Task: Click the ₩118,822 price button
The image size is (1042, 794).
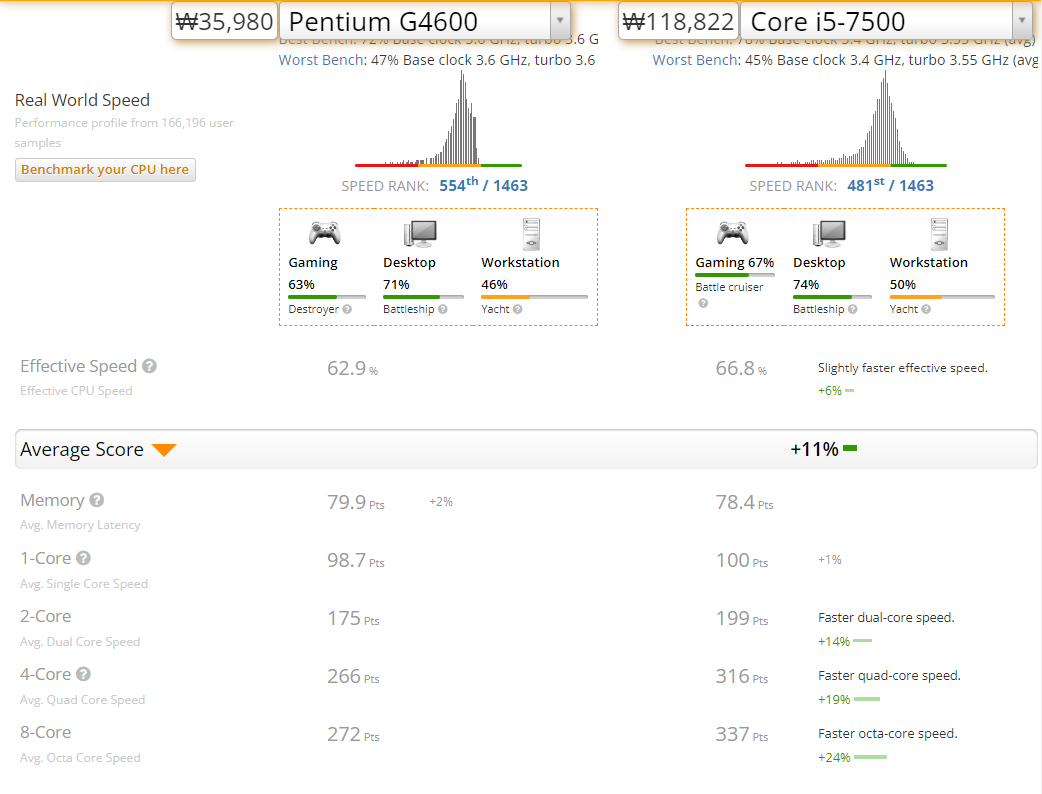Action: pos(678,21)
